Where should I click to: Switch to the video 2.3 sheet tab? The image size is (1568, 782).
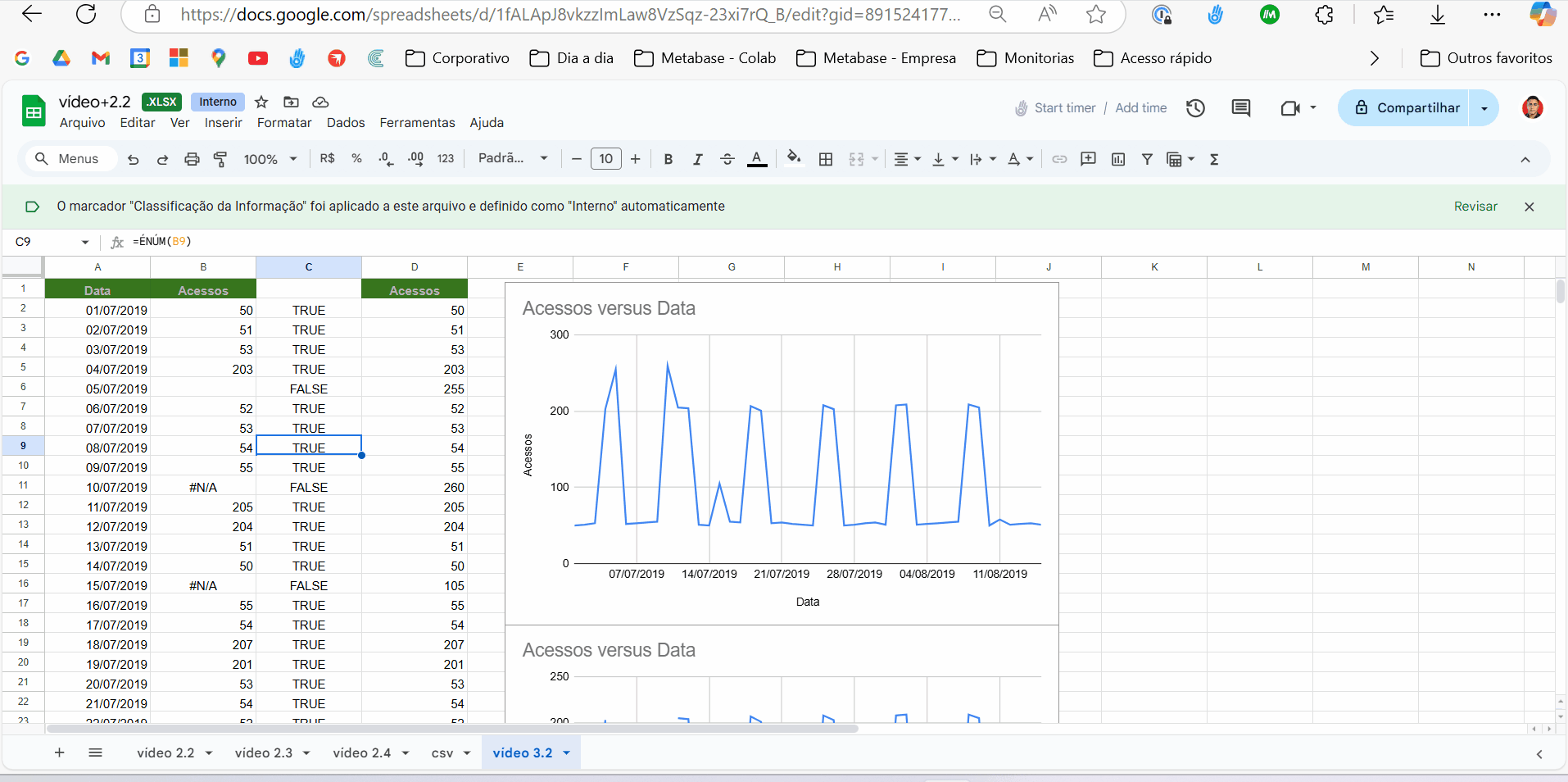(264, 752)
